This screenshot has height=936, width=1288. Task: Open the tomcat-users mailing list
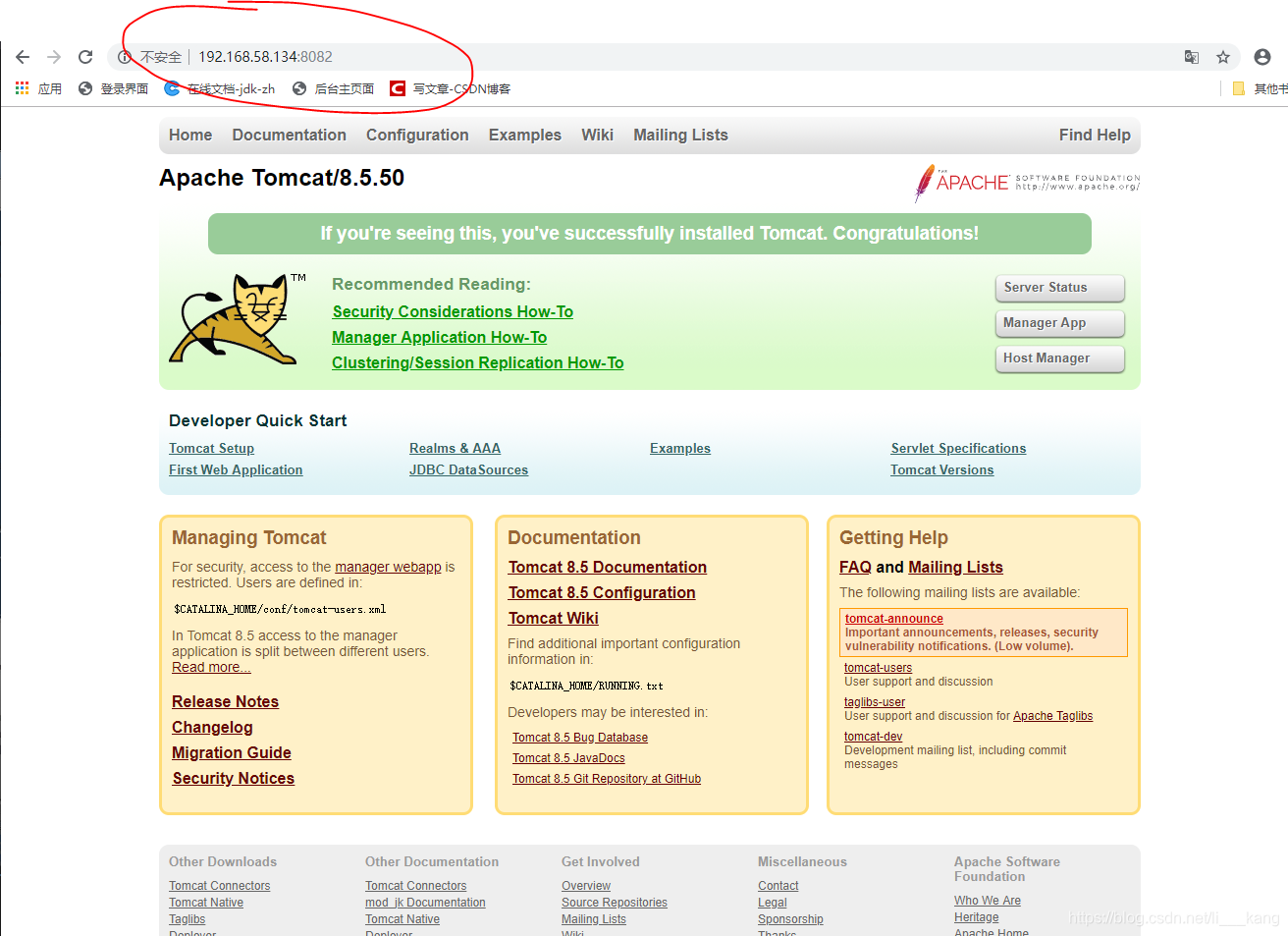(878, 668)
